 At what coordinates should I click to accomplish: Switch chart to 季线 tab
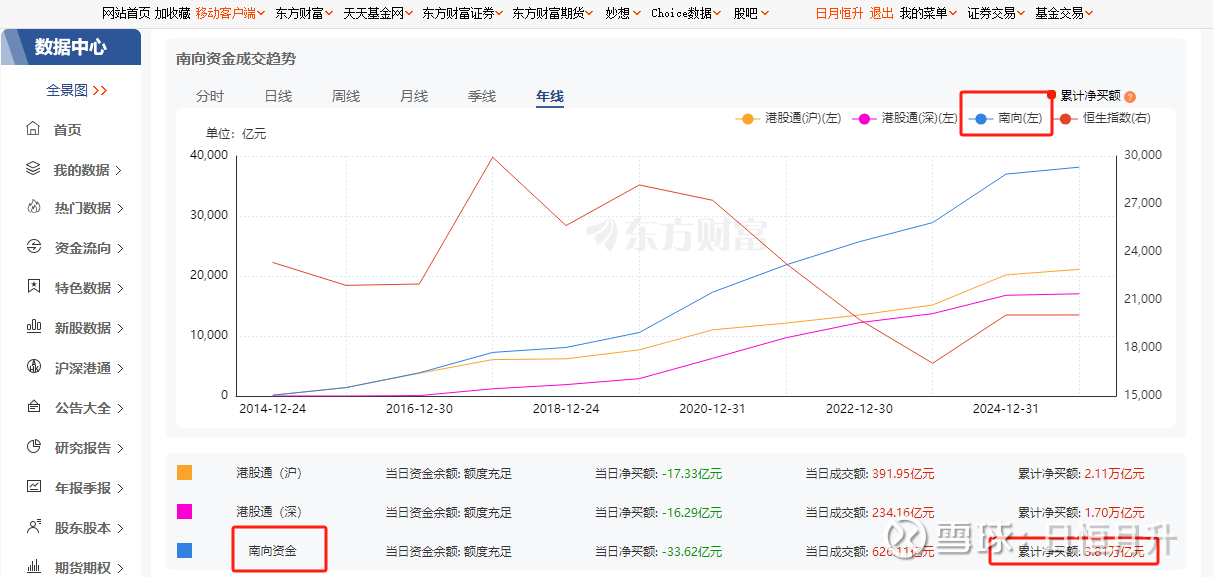click(x=482, y=96)
